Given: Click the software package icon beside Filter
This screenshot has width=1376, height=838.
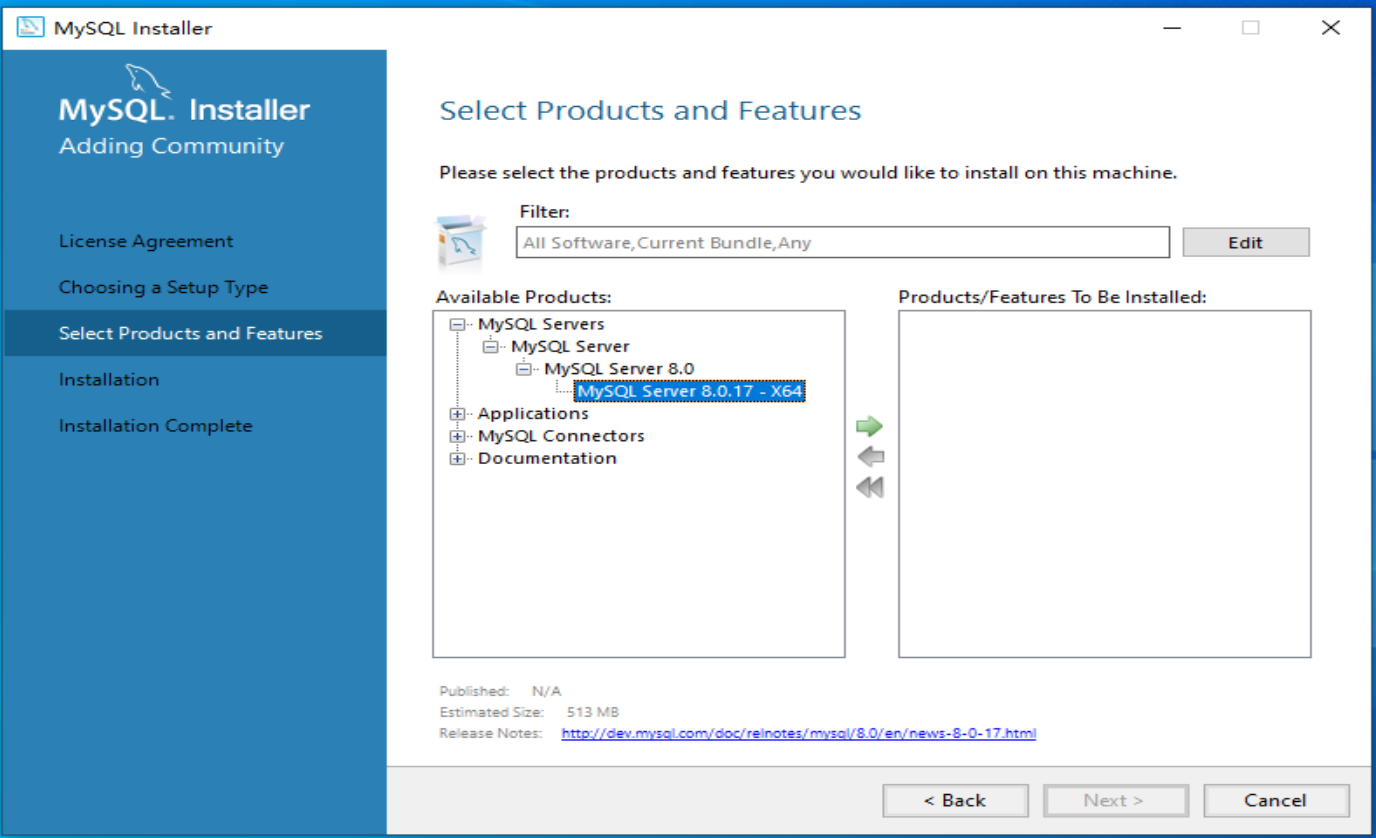Looking at the screenshot, I should [461, 241].
